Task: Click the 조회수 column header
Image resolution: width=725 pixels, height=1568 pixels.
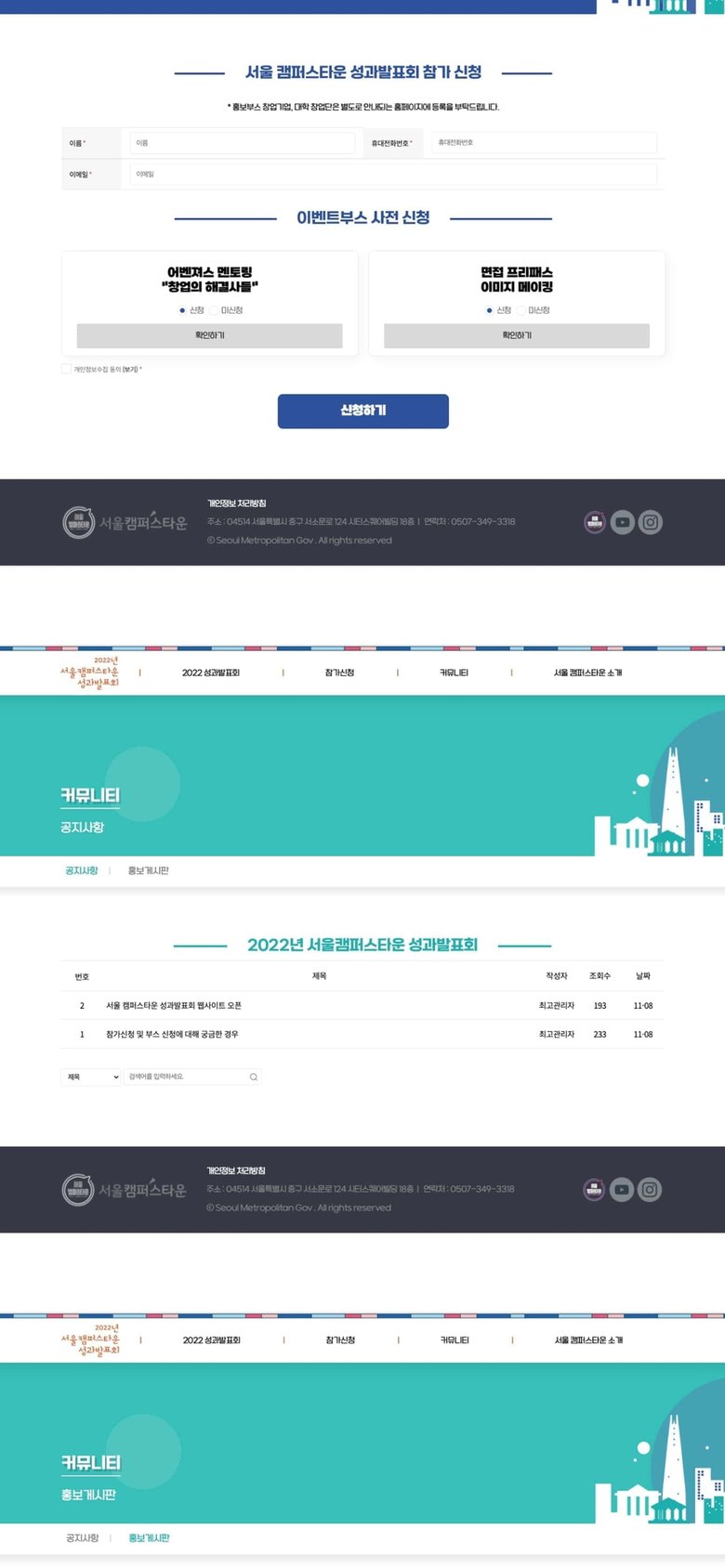Action: (x=600, y=976)
